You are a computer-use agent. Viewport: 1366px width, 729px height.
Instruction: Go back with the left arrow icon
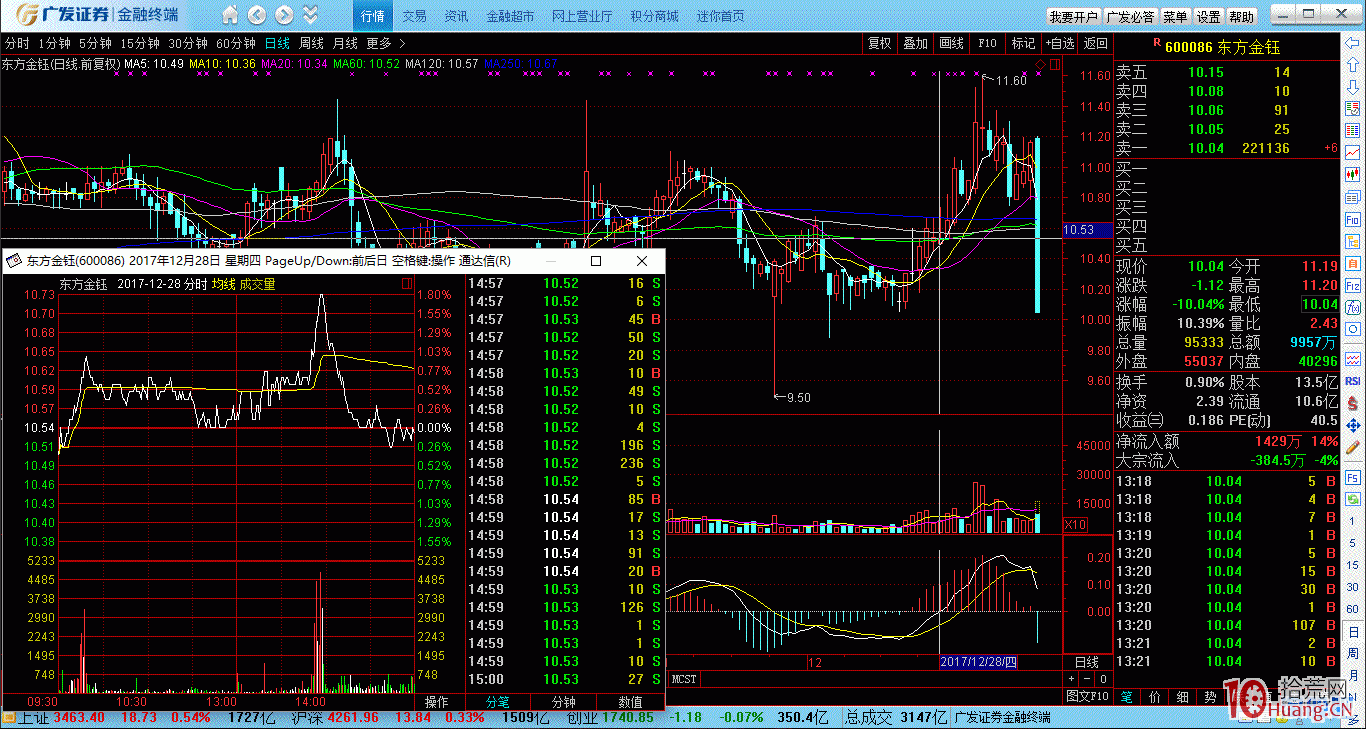pos(257,16)
